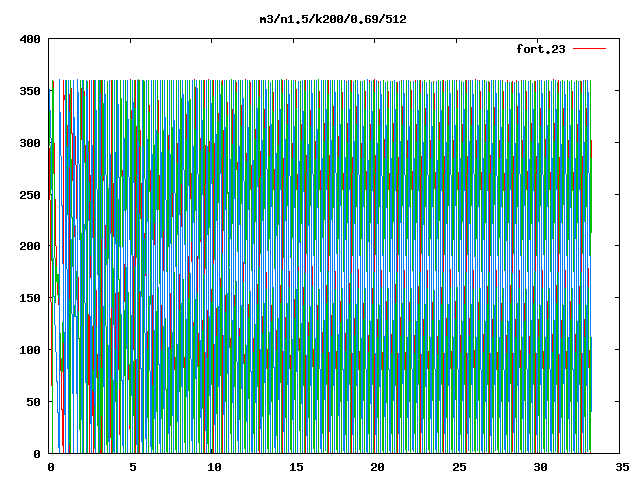The width and height of the screenshot is (640, 480).
Task: Click the x-axis label 20
Action: tap(377, 467)
